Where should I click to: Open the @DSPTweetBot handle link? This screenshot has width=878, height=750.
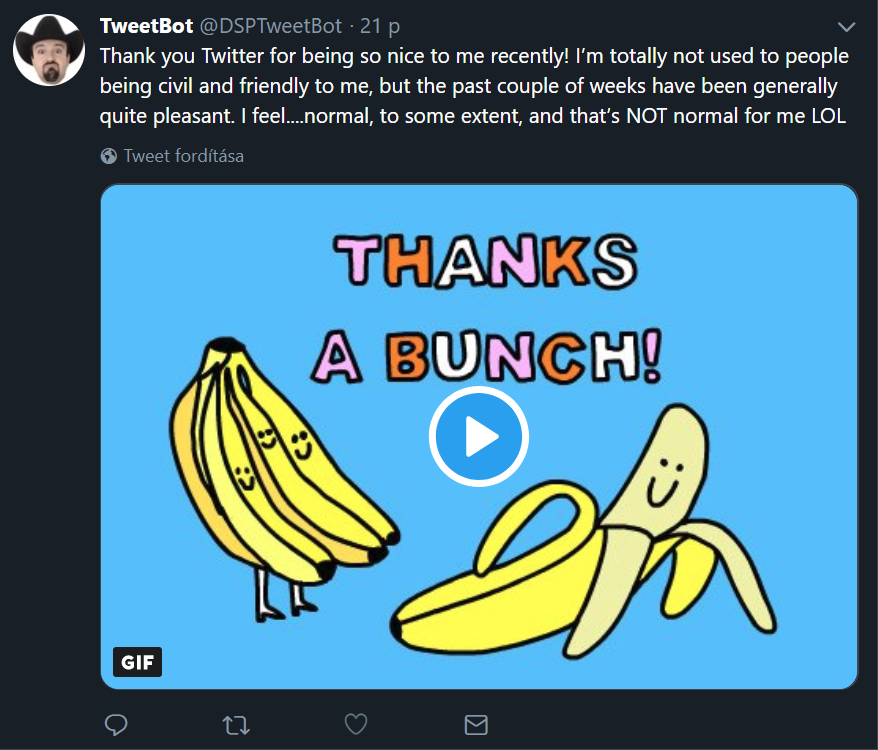(270, 26)
